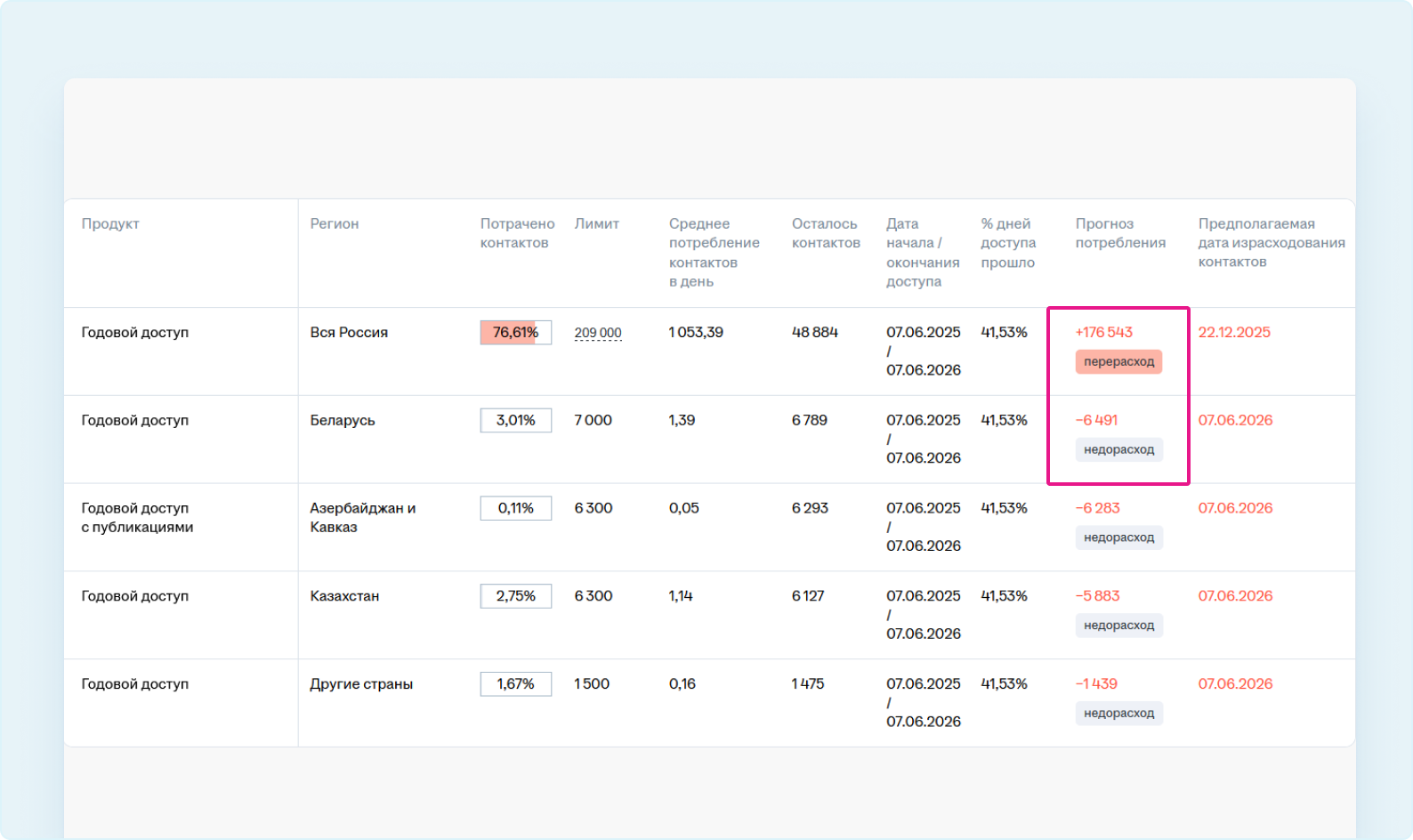1413x840 pixels.
Task: Select the Азербайджан и Кавказ region
Action: point(362,518)
